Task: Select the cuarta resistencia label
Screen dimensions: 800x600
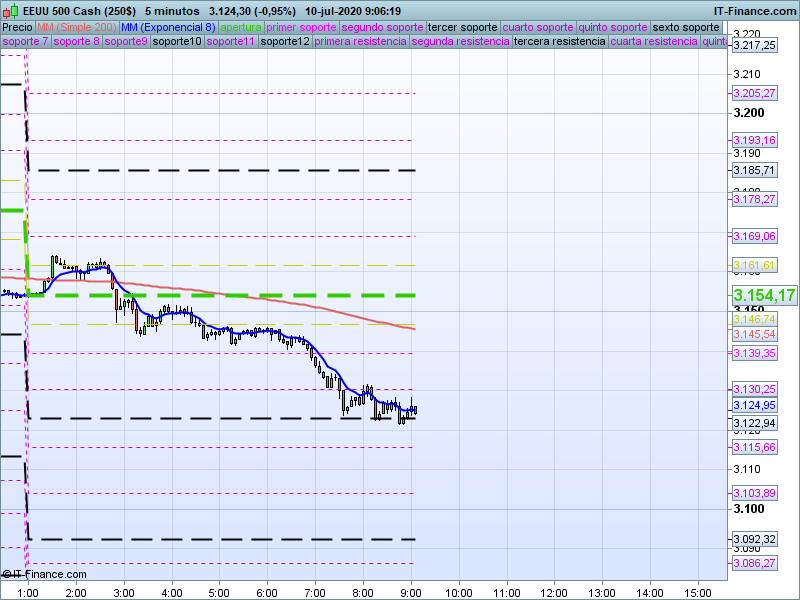Action: pos(654,42)
